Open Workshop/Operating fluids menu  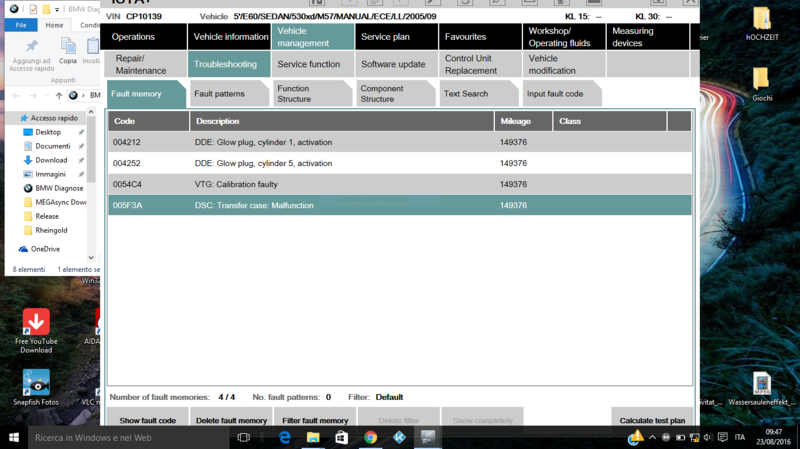click(x=564, y=37)
